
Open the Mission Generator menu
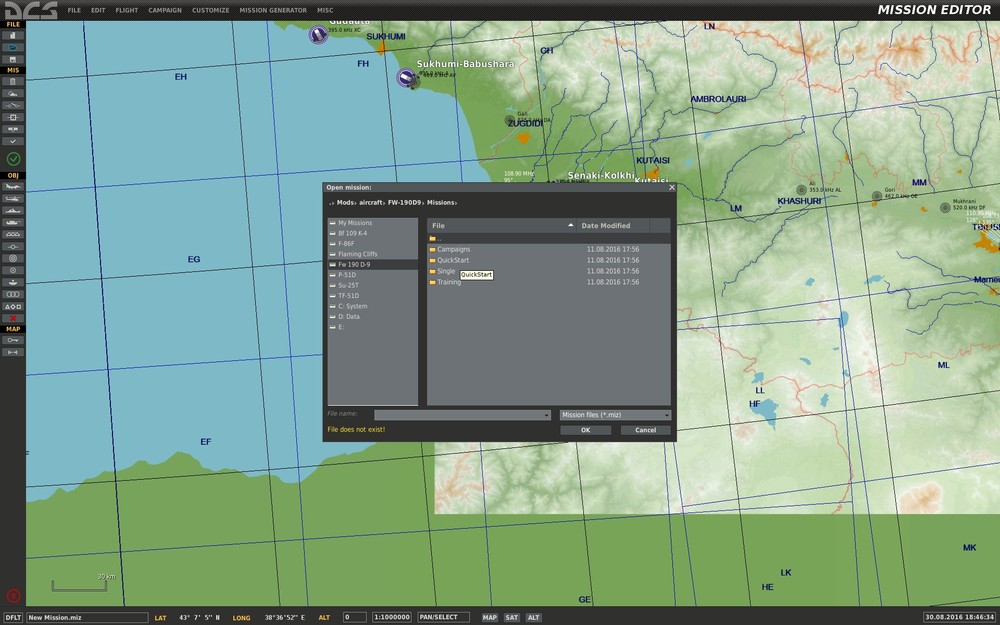coord(273,10)
